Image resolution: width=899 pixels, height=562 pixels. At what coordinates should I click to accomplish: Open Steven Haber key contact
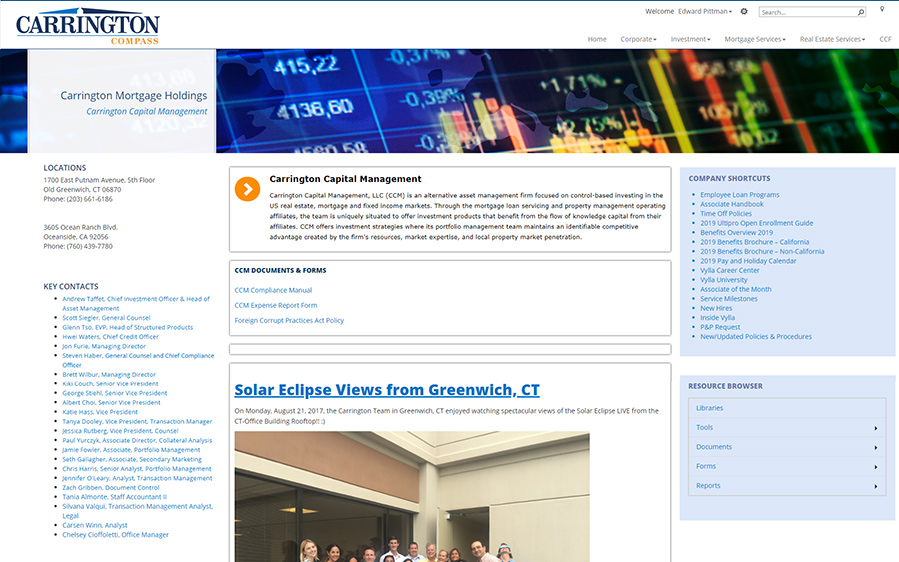pos(138,360)
